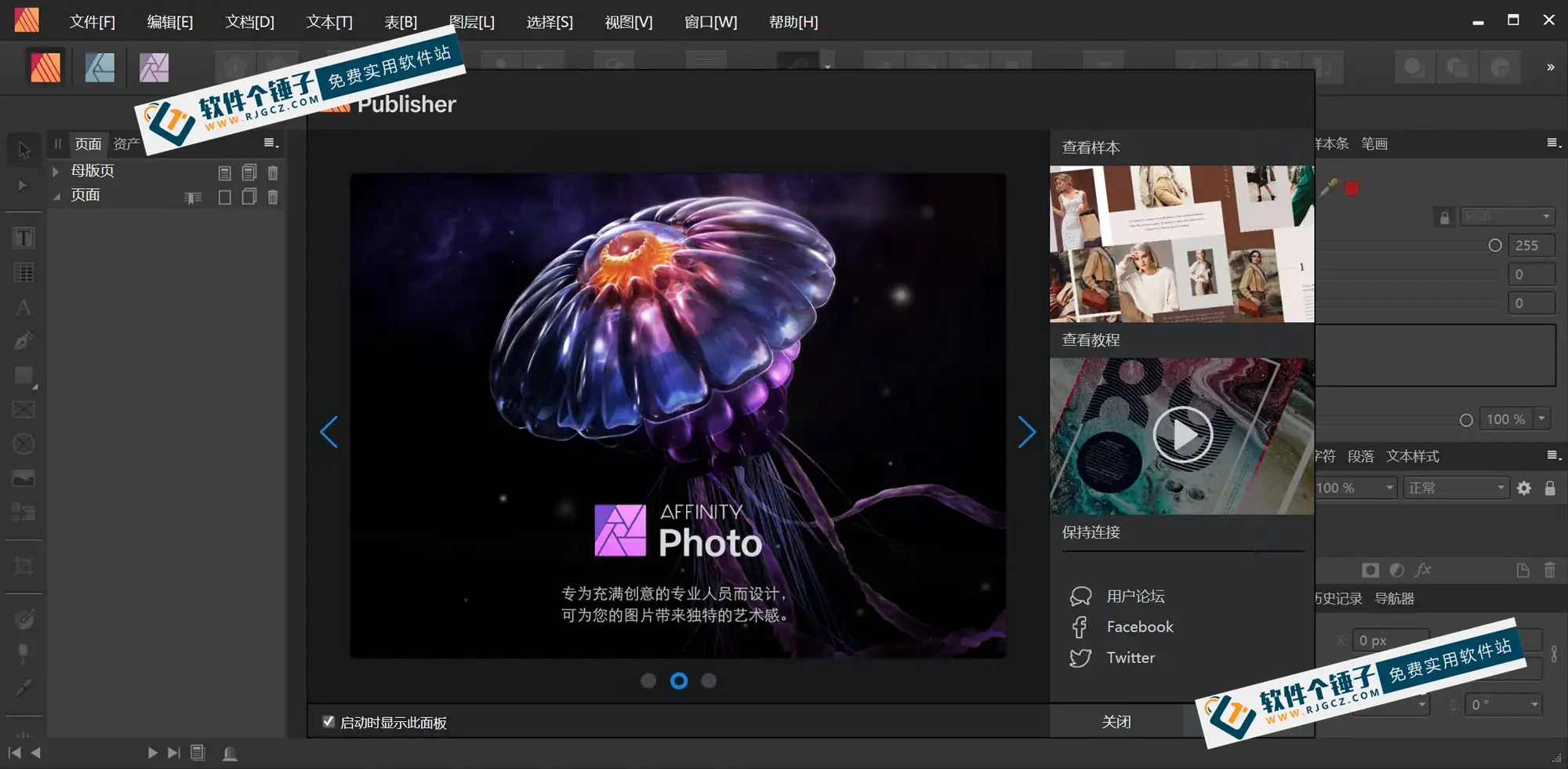
Task: Open the 图层[L] menu
Action: [x=471, y=22]
